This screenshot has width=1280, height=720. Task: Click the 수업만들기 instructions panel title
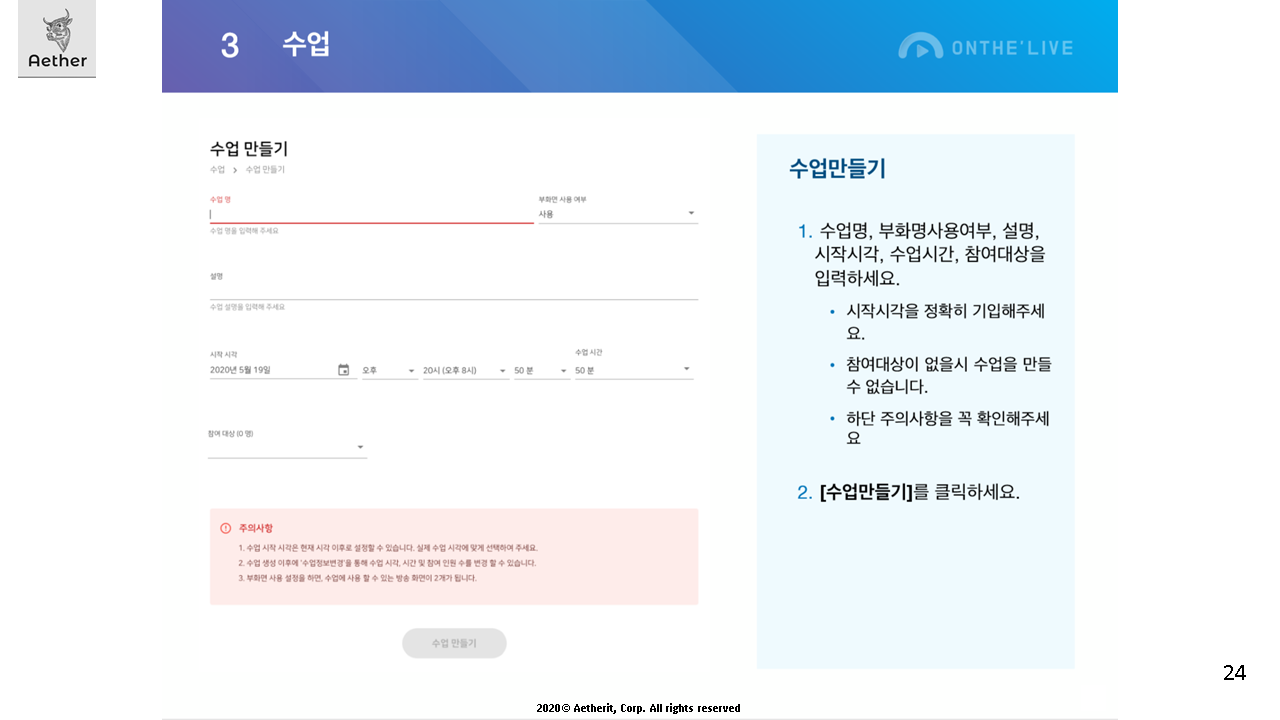(x=837, y=169)
